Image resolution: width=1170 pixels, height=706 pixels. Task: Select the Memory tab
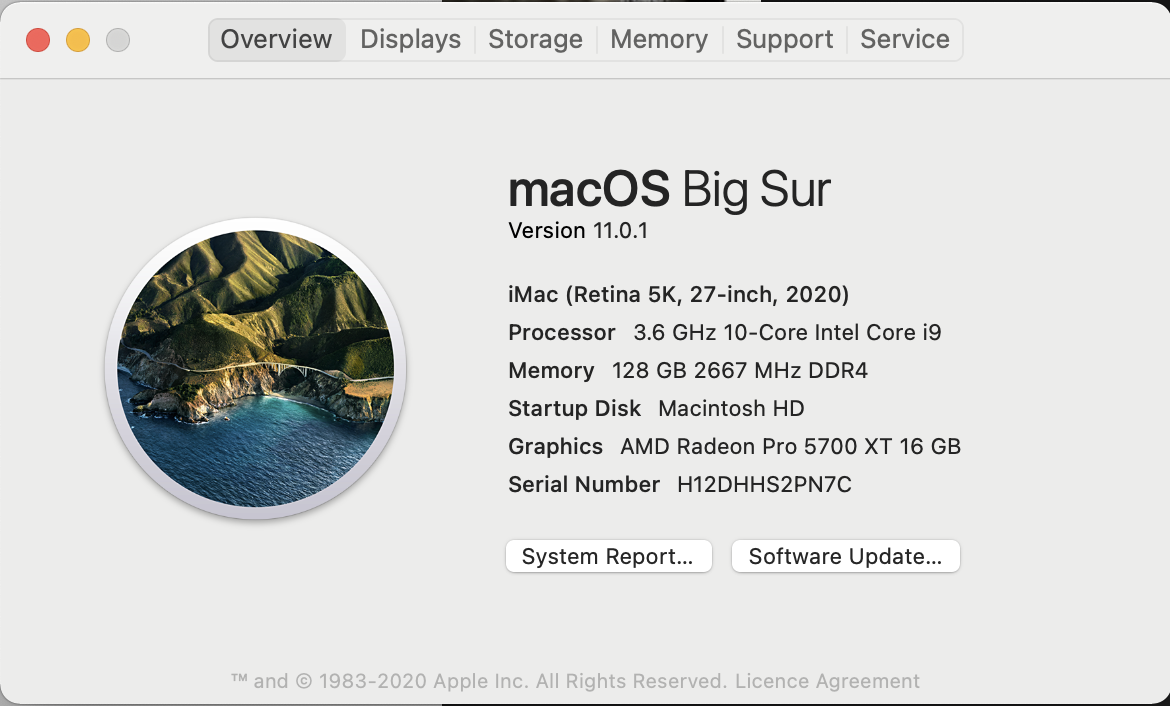pyautogui.click(x=658, y=39)
